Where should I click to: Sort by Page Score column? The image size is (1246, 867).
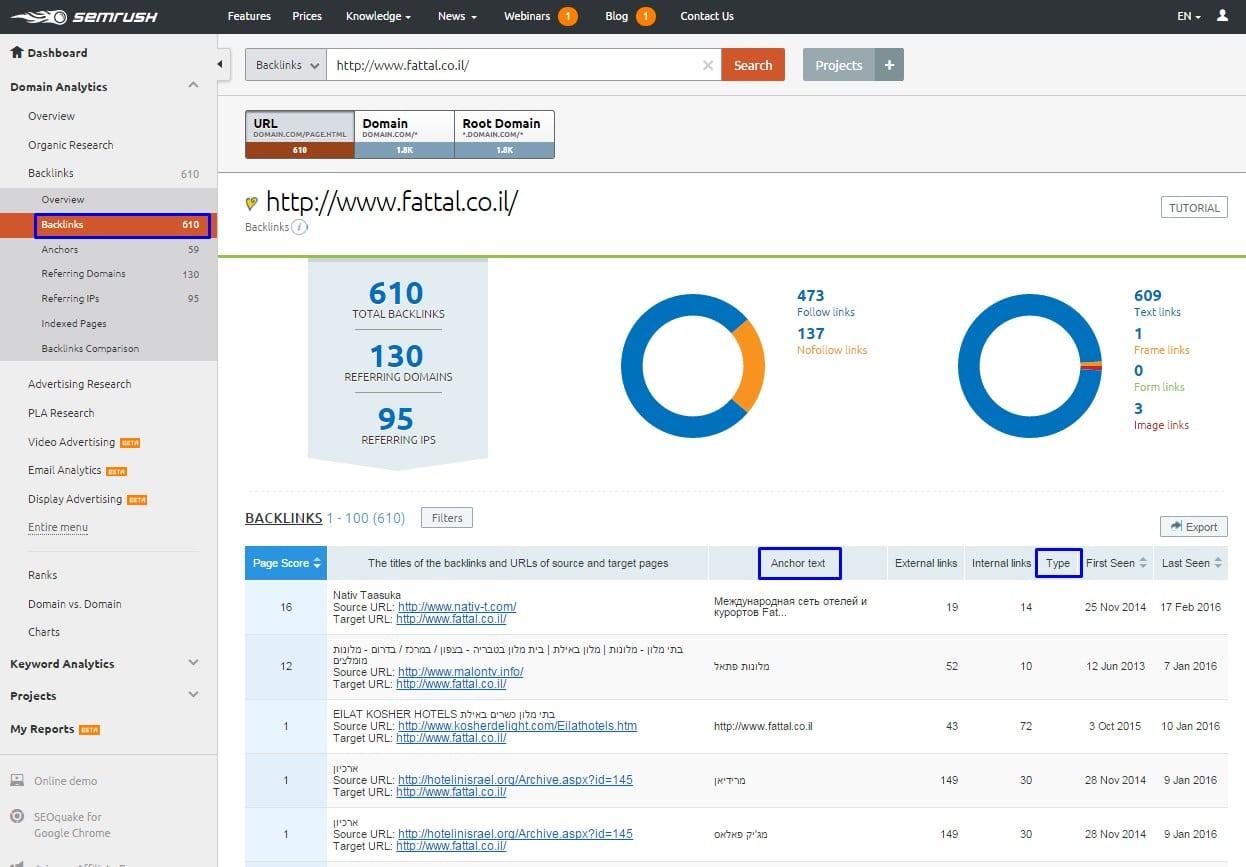285,563
